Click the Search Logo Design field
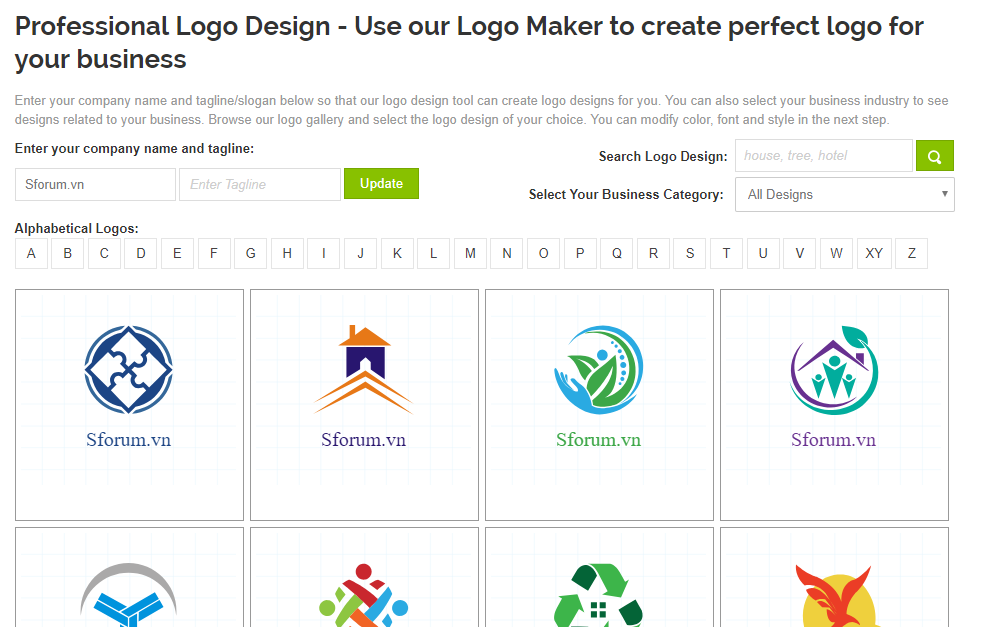985x627 pixels. (823, 156)
